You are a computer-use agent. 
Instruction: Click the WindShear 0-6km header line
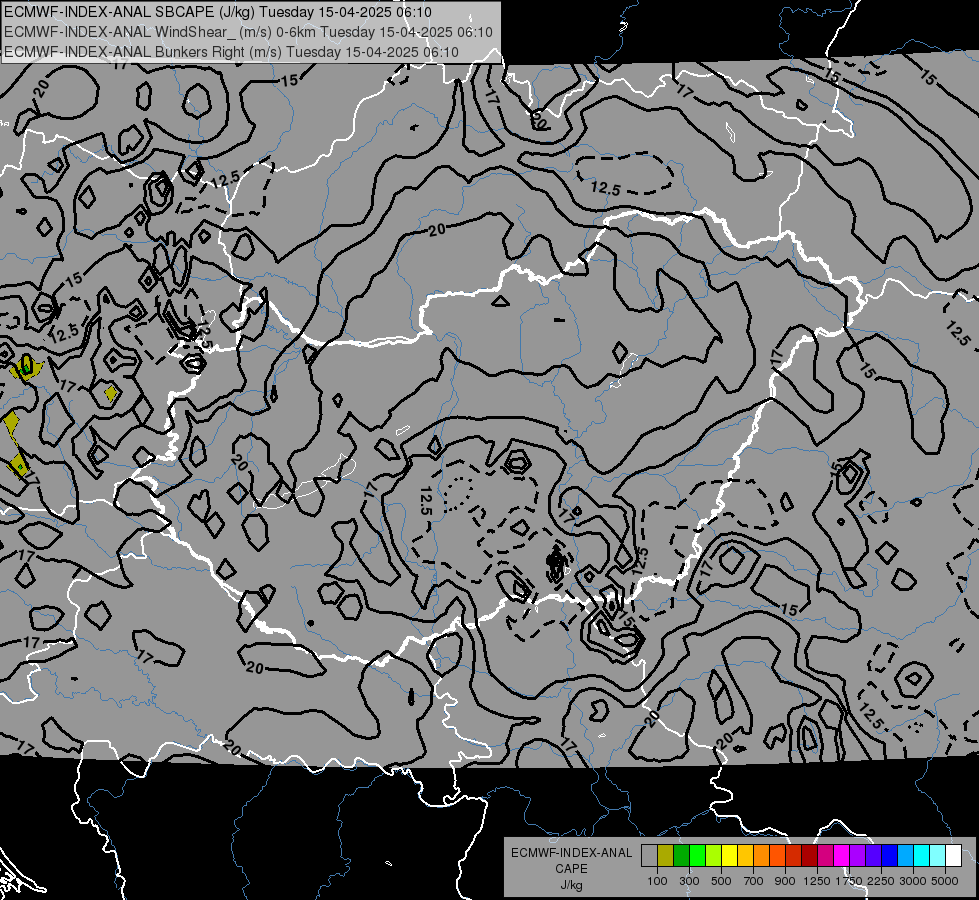pos(248,32)
